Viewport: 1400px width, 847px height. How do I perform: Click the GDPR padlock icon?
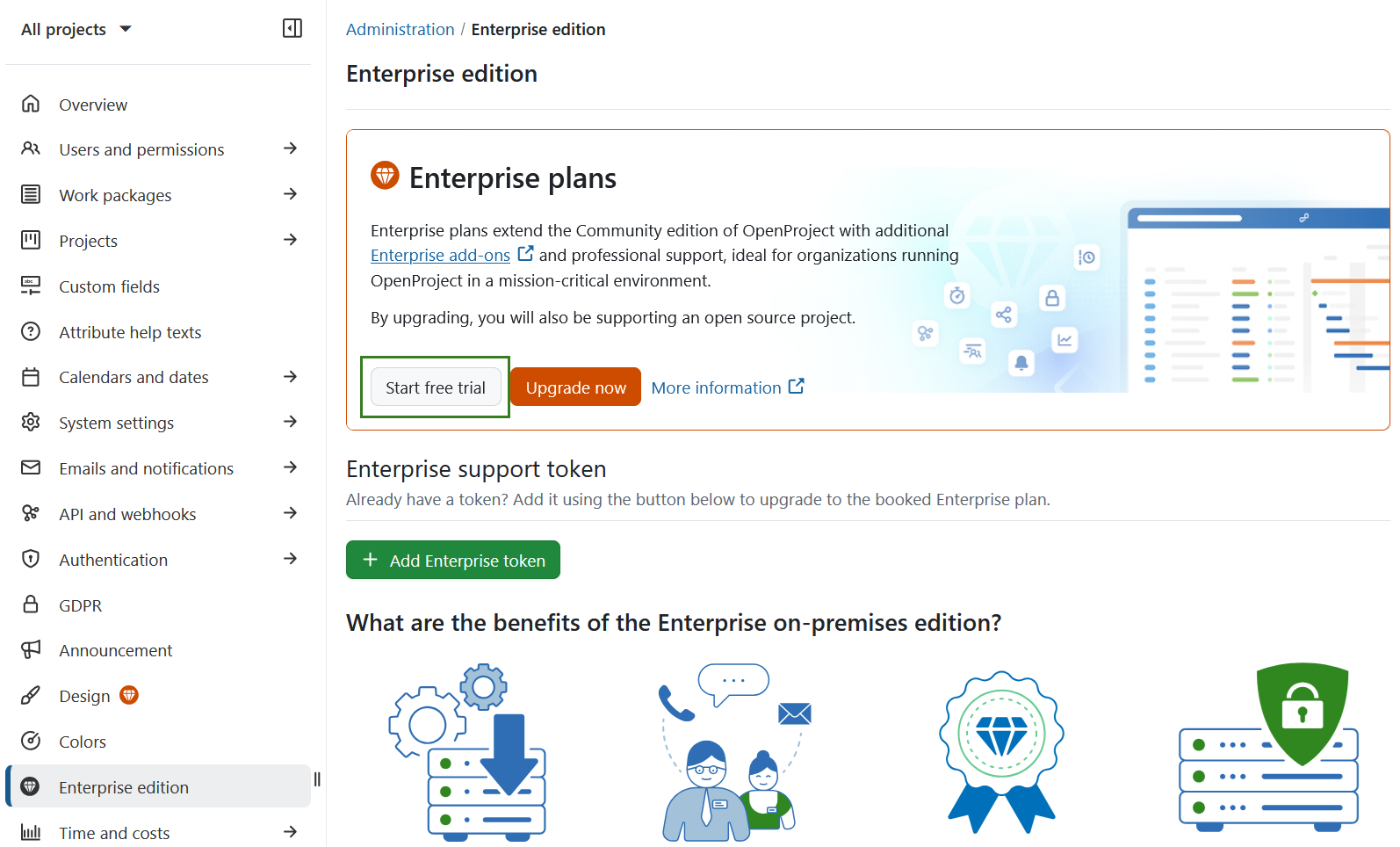coord(31,604)
